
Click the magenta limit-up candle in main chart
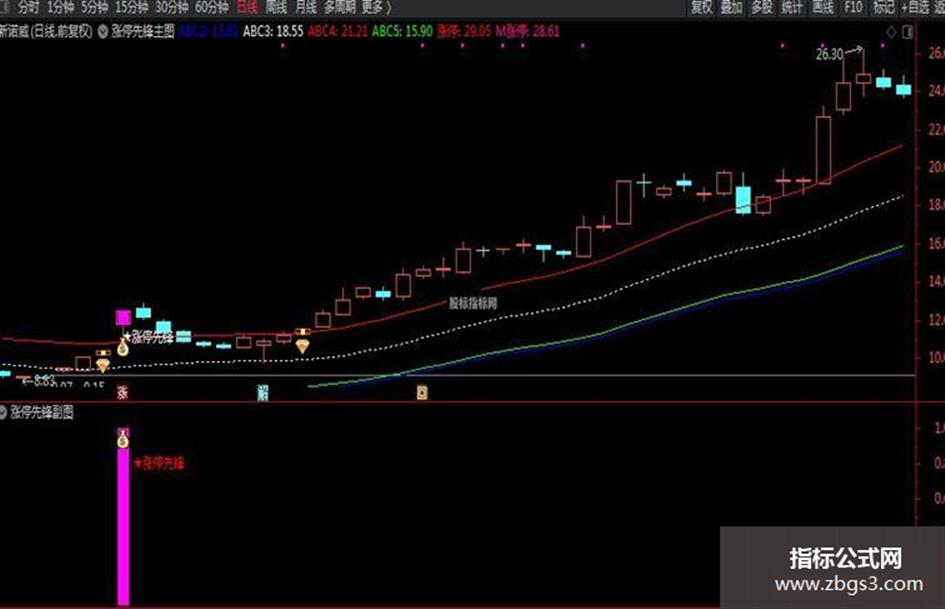pyautogui.click(x=123, y=318)
